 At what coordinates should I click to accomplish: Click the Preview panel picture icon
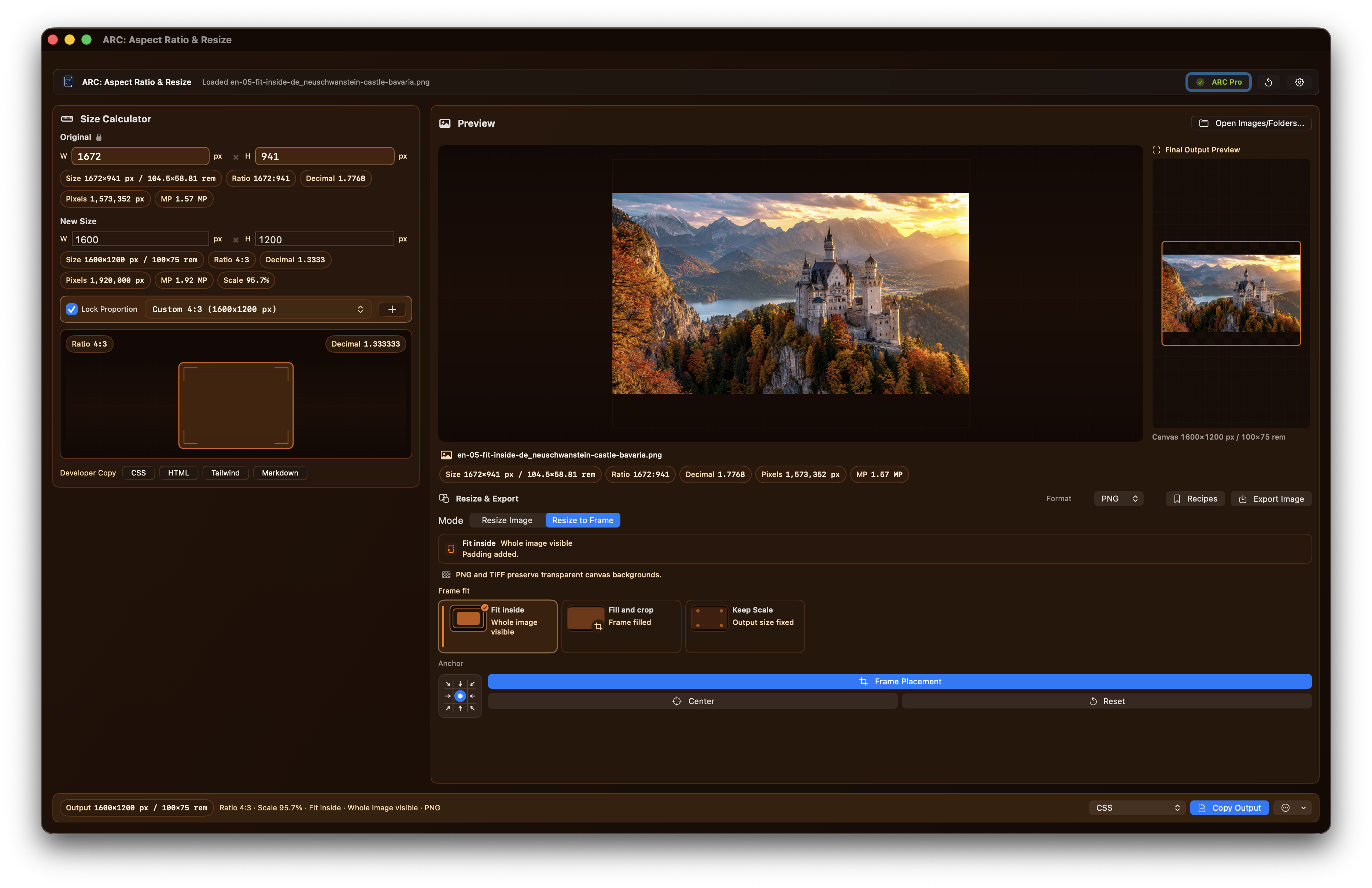click(445, 123)
